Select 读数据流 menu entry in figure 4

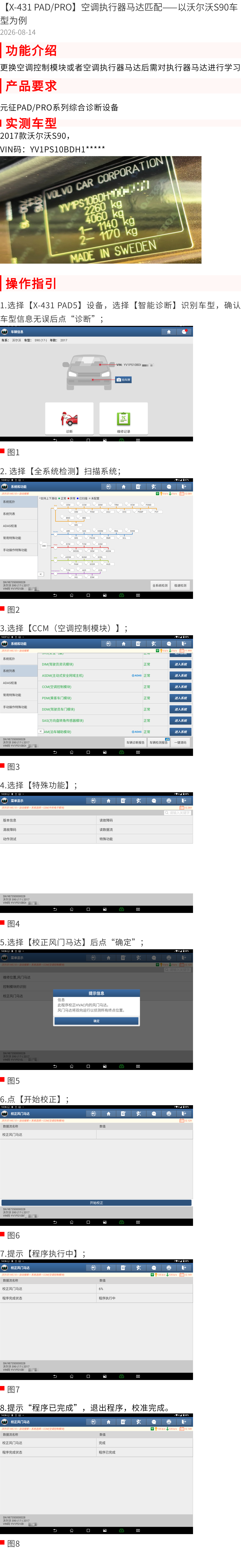coord(145,830)
